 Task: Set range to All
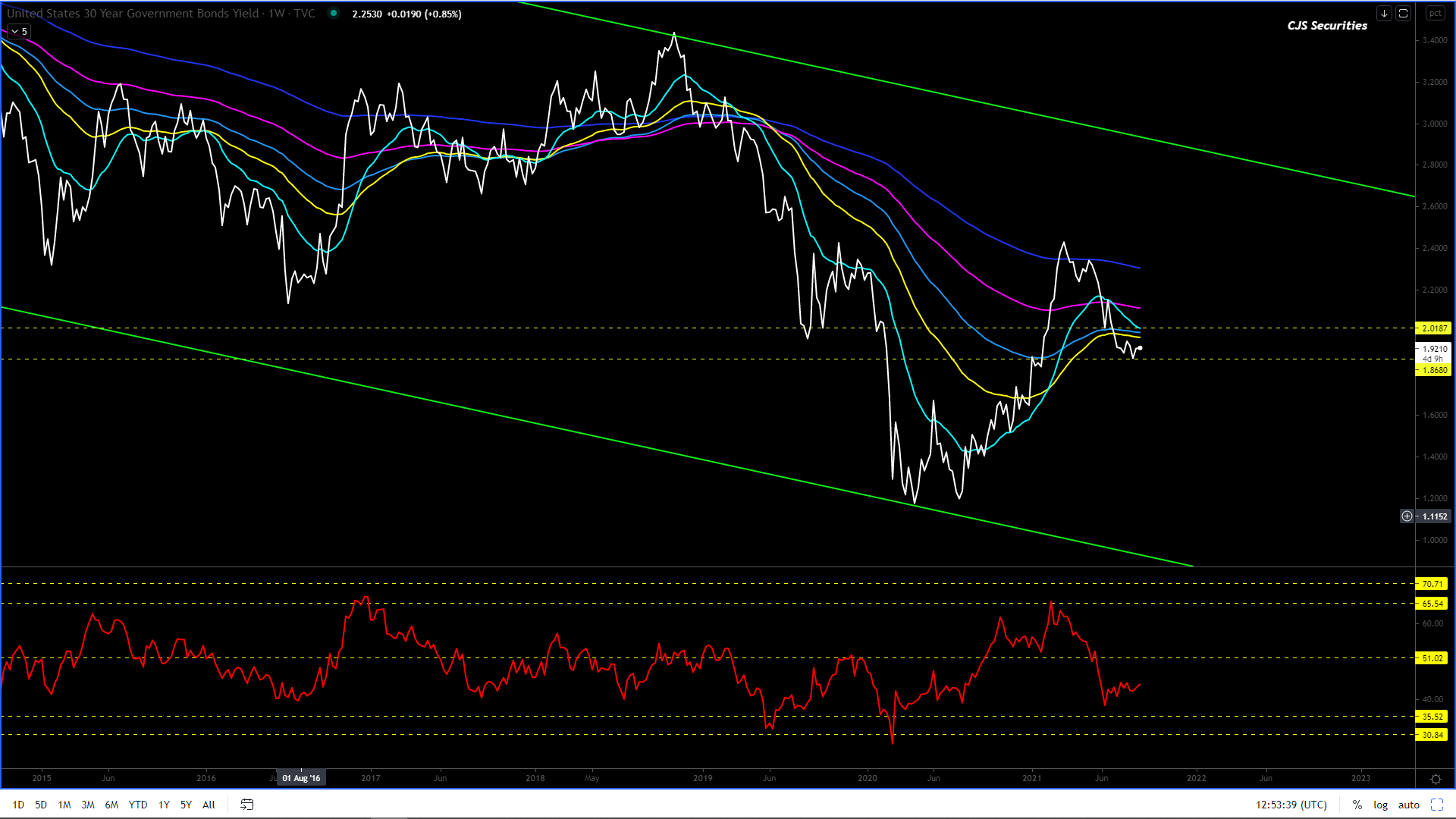tap(209, 805)
